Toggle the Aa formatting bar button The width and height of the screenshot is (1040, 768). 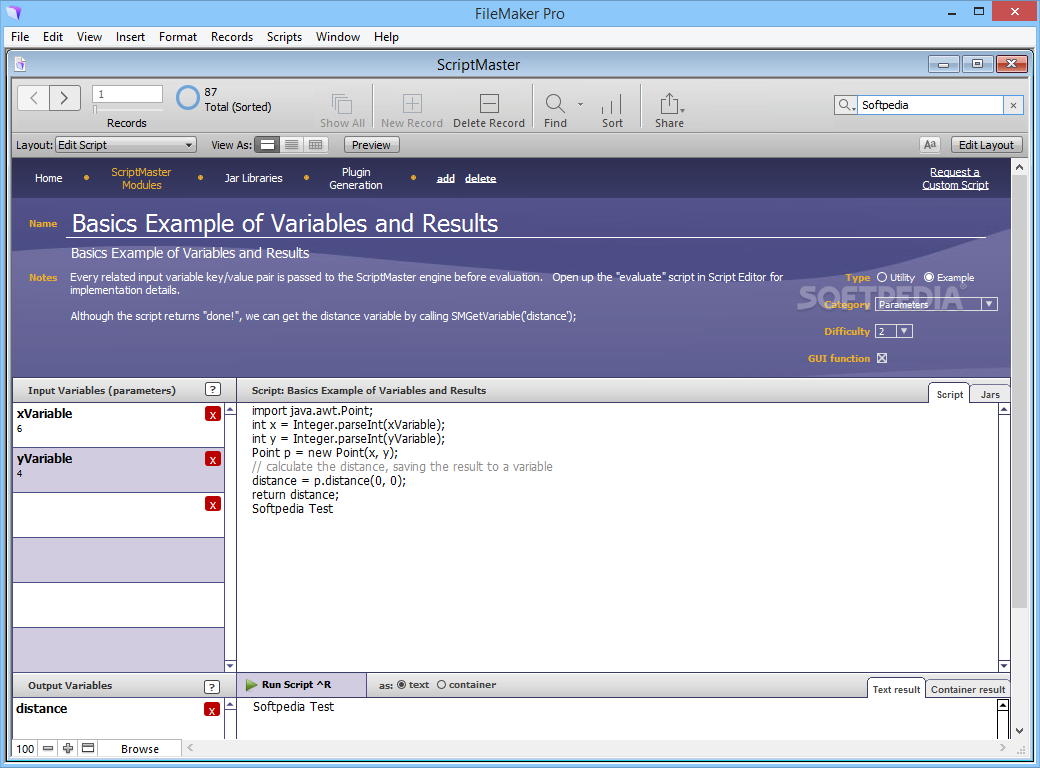(x=930, y=145)
